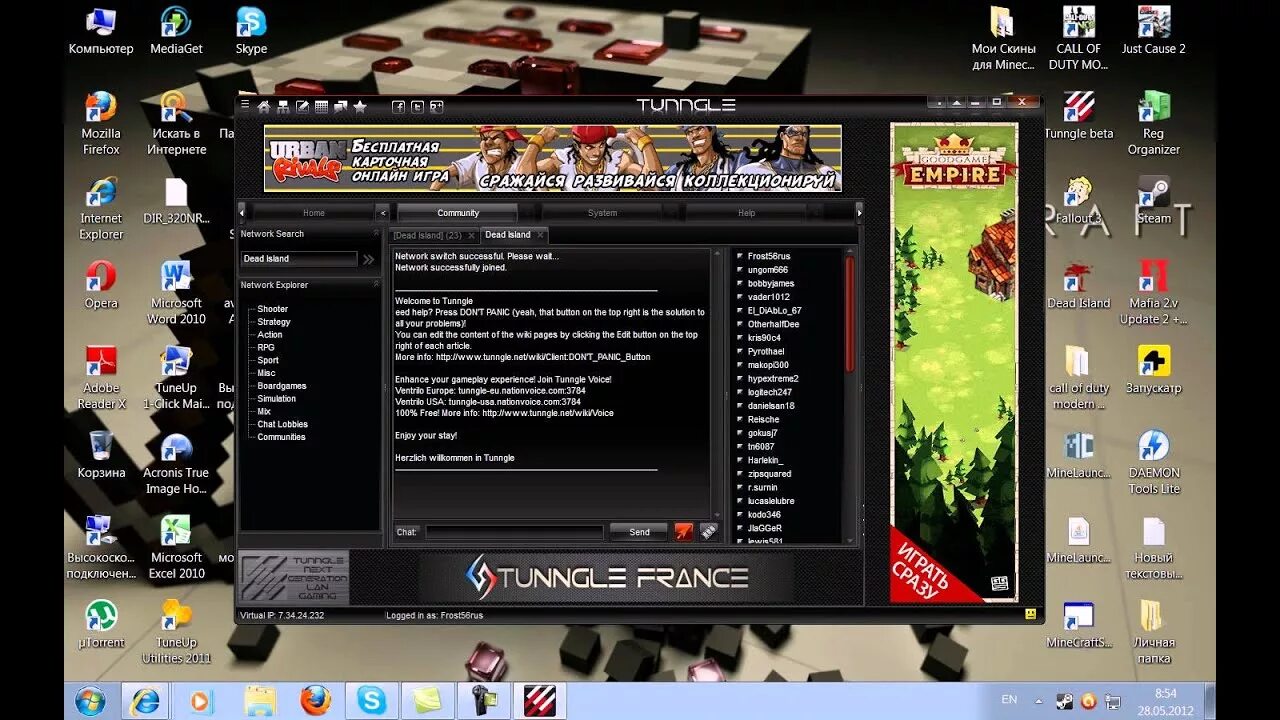Image resolution: width=1280 pixels, height=720 pixels.
Task: Click the Send chat button
Action: click(x=639, y=532)
